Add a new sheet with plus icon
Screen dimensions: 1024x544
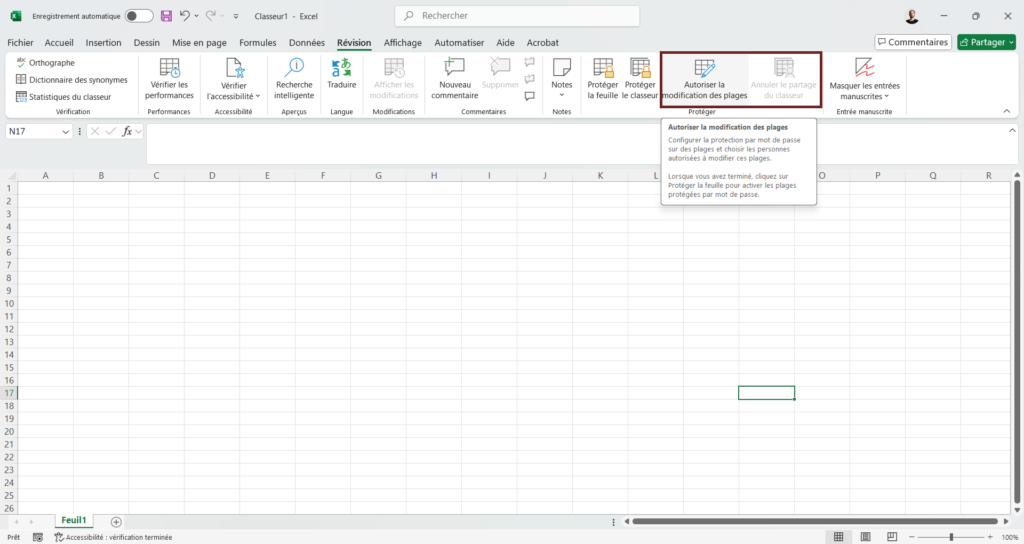(116, 522)
